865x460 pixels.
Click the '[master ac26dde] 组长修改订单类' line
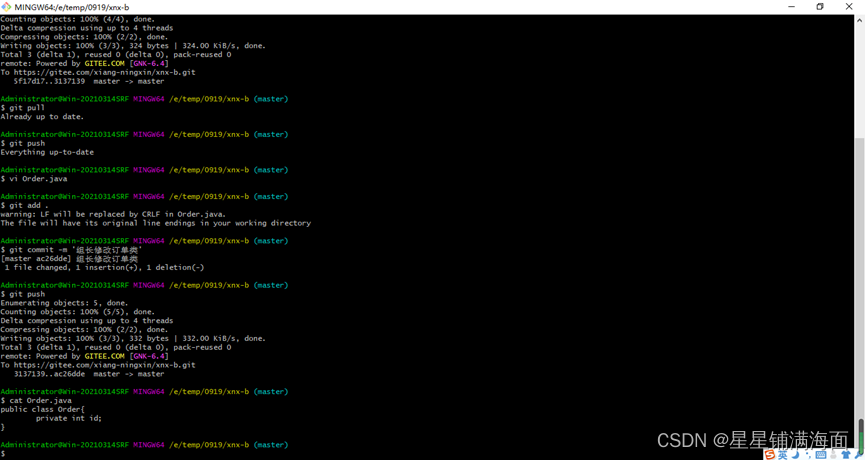point(69,258)
